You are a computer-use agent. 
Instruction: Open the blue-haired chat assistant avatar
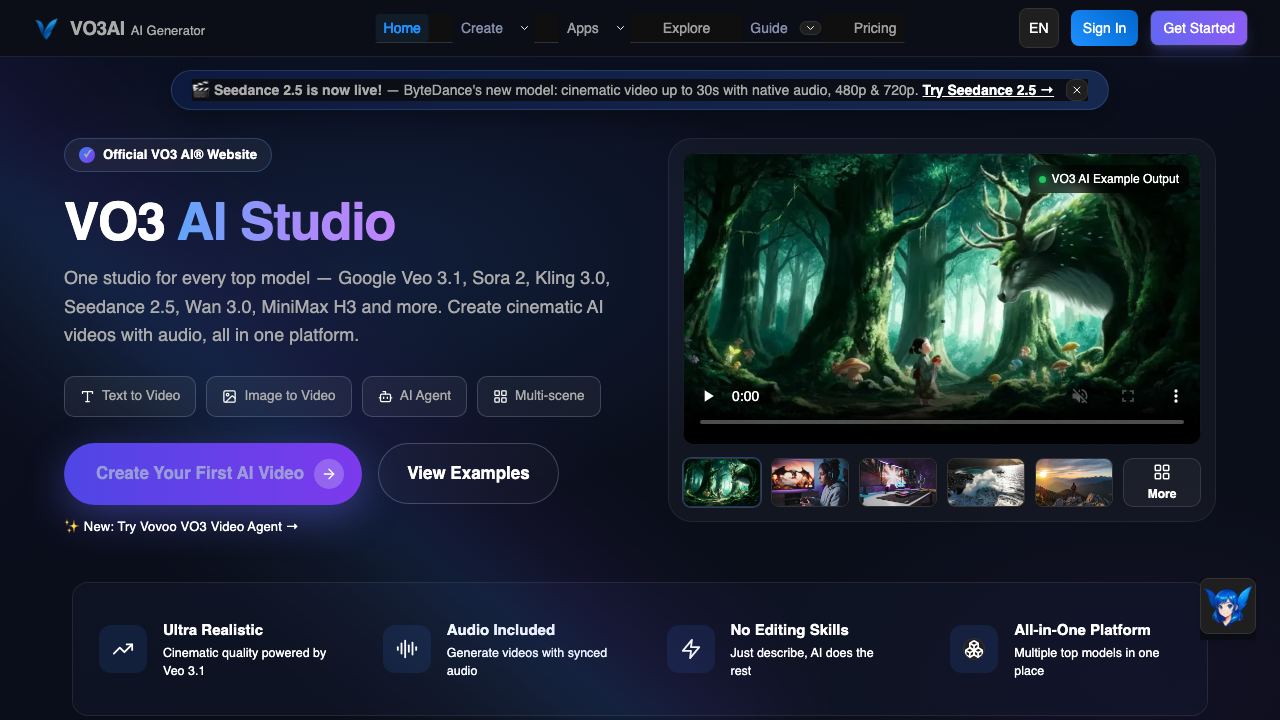pos(1228,606)
